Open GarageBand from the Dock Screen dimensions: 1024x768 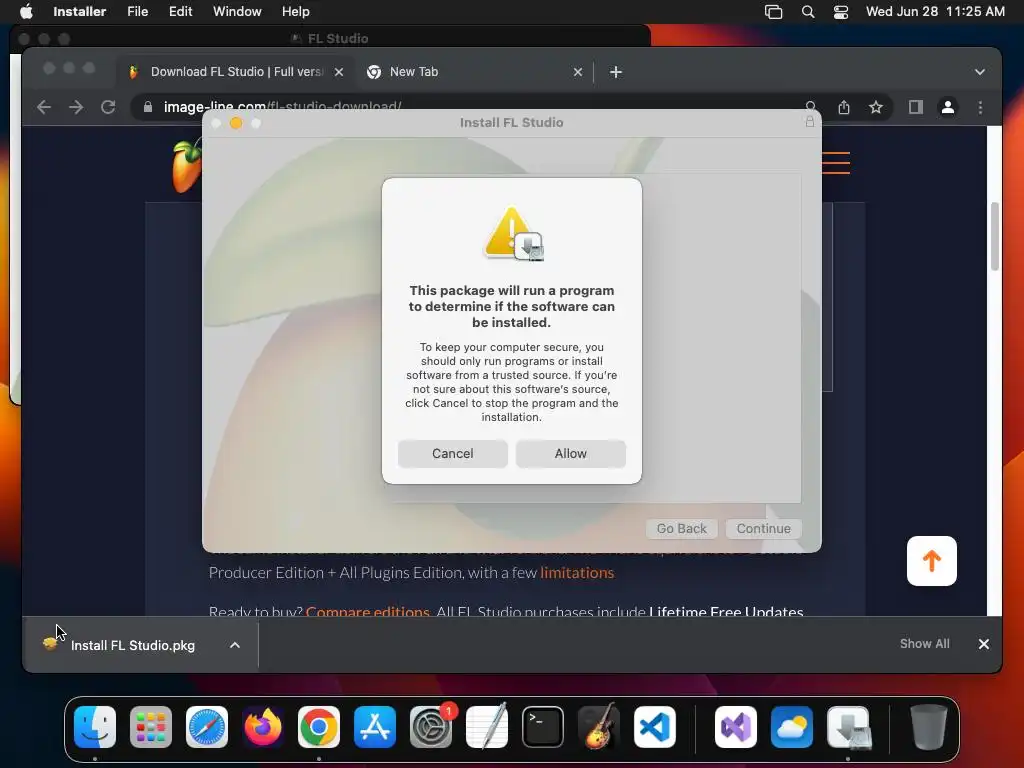point(599,727)
